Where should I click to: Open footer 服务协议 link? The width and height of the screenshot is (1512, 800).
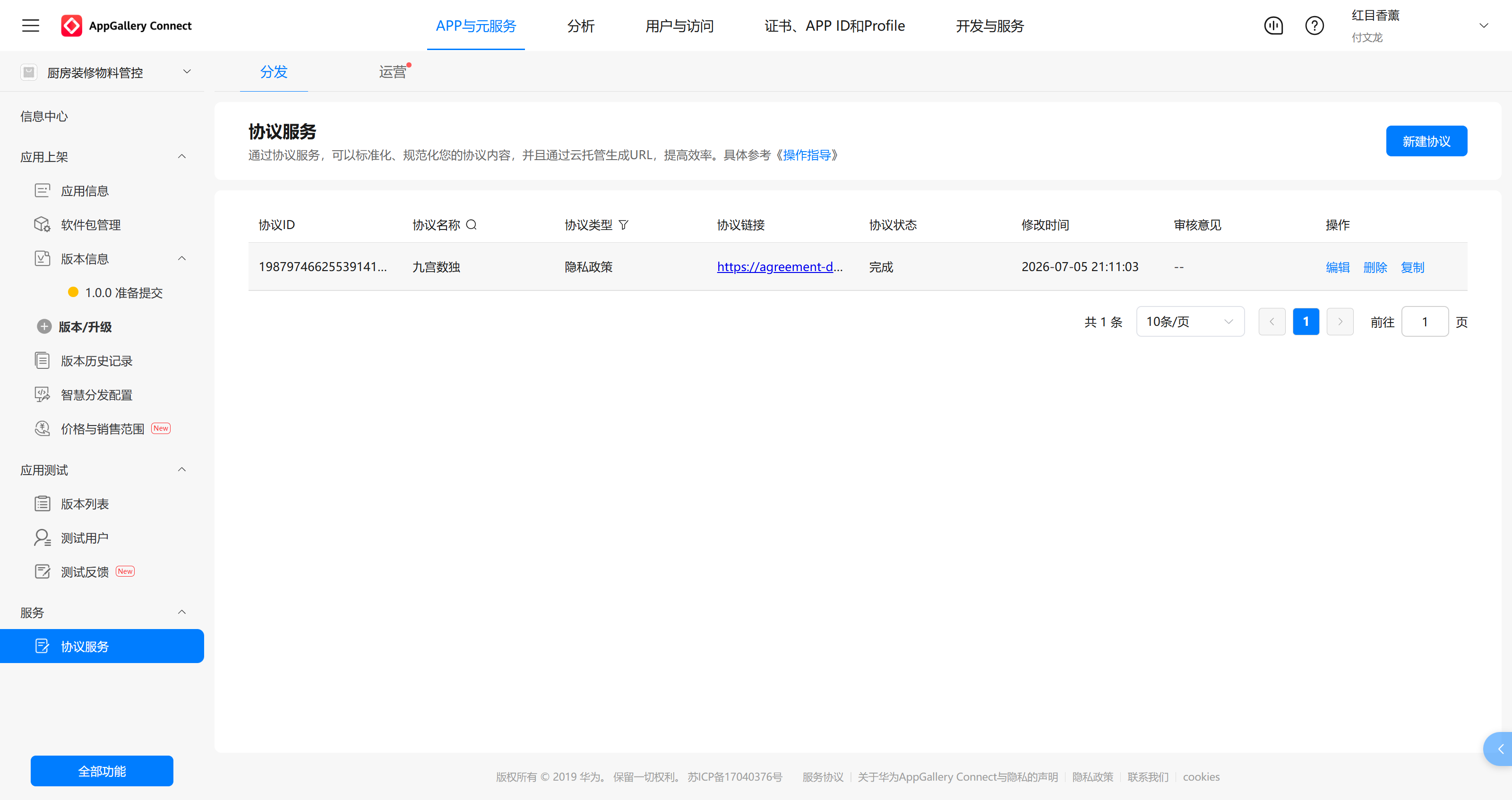pos(823,776)
